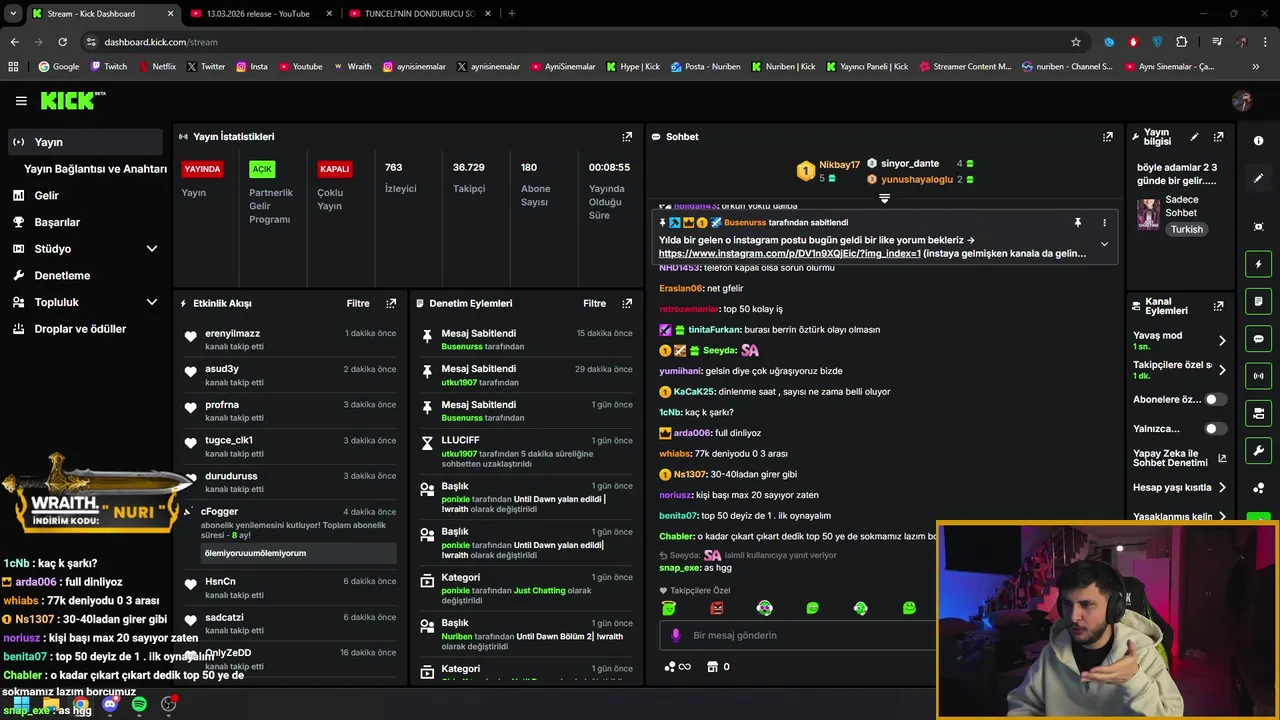This screenshot has width=1280, height=720.
Task: Toggle the Abonelere özel switch
Action: pos(1215,399)
